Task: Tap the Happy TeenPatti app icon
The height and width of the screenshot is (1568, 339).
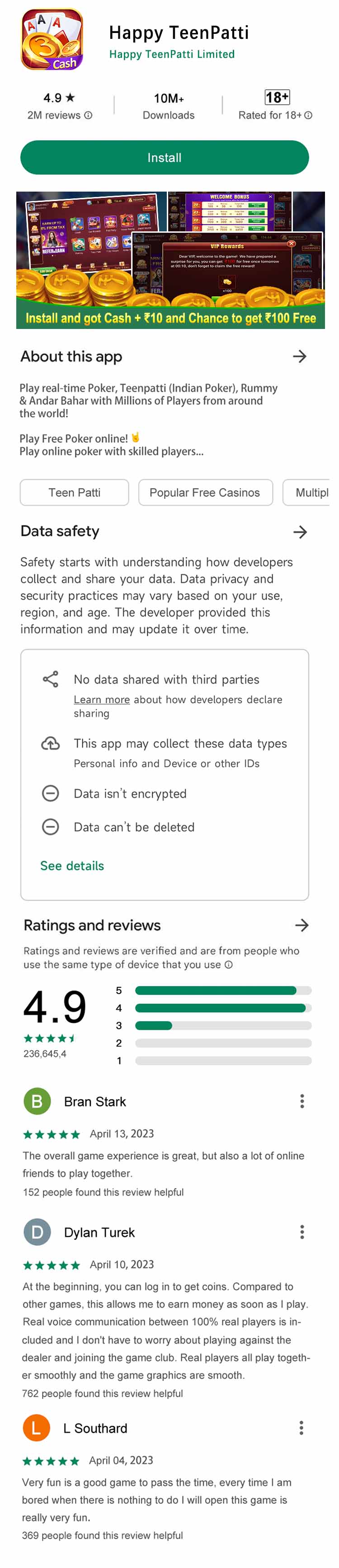Action: click(x=52, y=40)
